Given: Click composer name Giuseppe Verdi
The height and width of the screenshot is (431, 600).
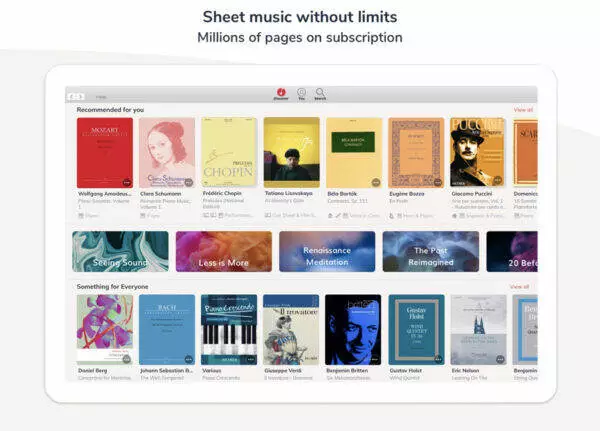Looking at the screenshot, I should (283, 371).
